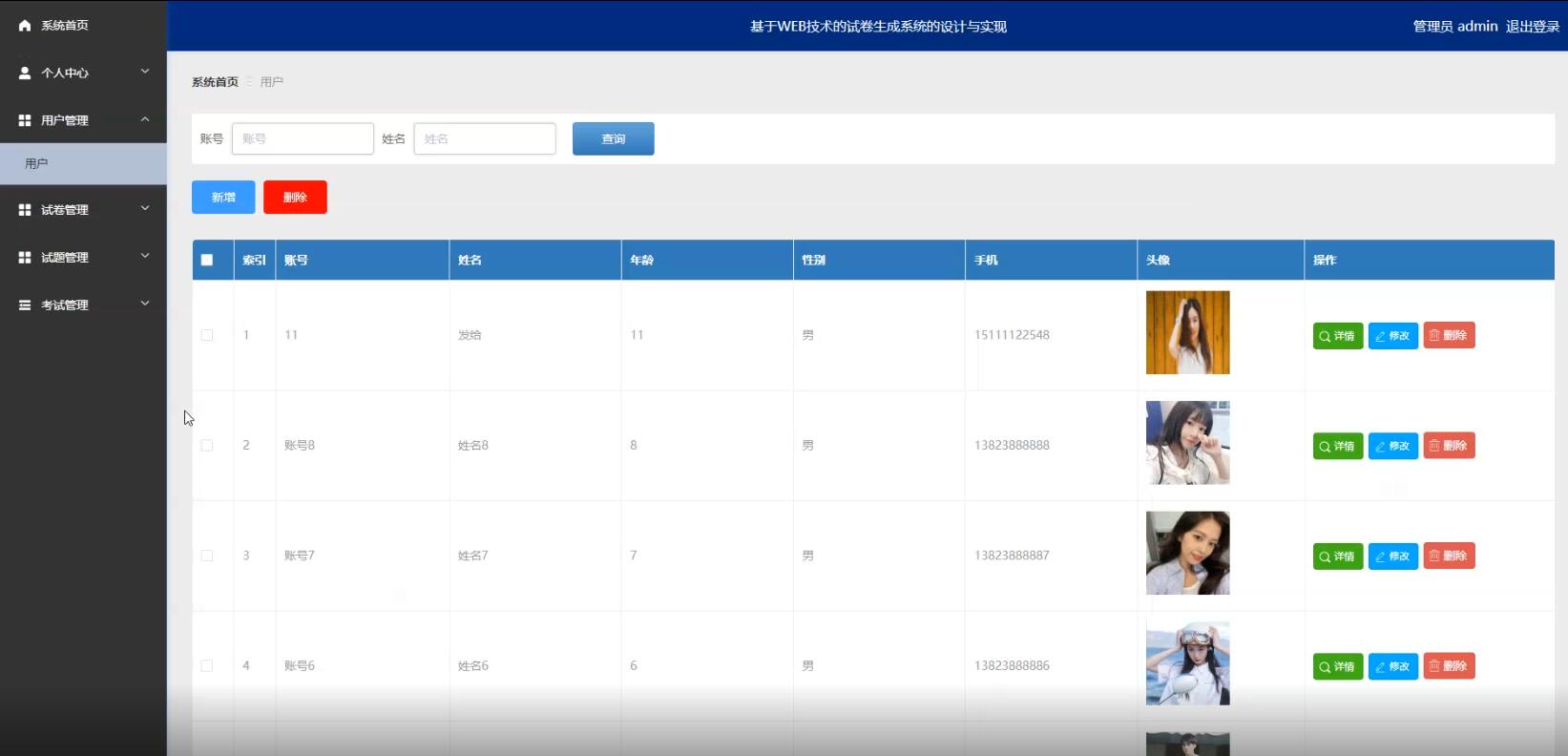Click the grid icon beside 试卷管理
Screen dimensions: 1568x756
25,209
